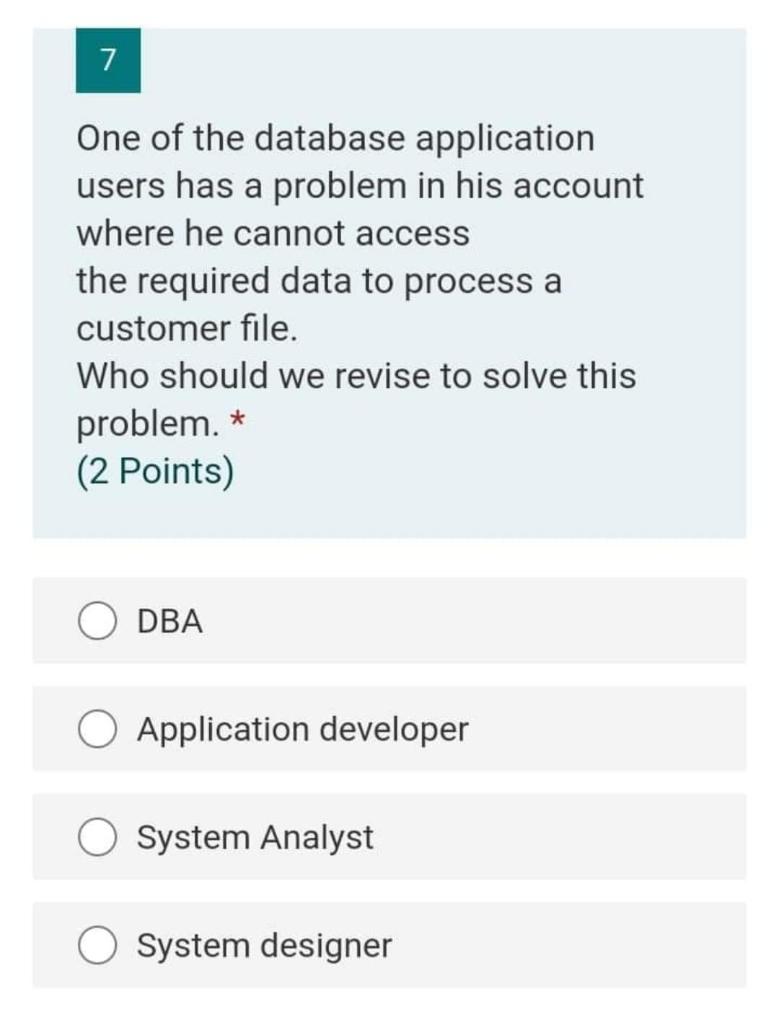Image resolution: width=779 pixels, height=1024 pixels.
Task: Click the System Analyst answer row
Action: 390,837
